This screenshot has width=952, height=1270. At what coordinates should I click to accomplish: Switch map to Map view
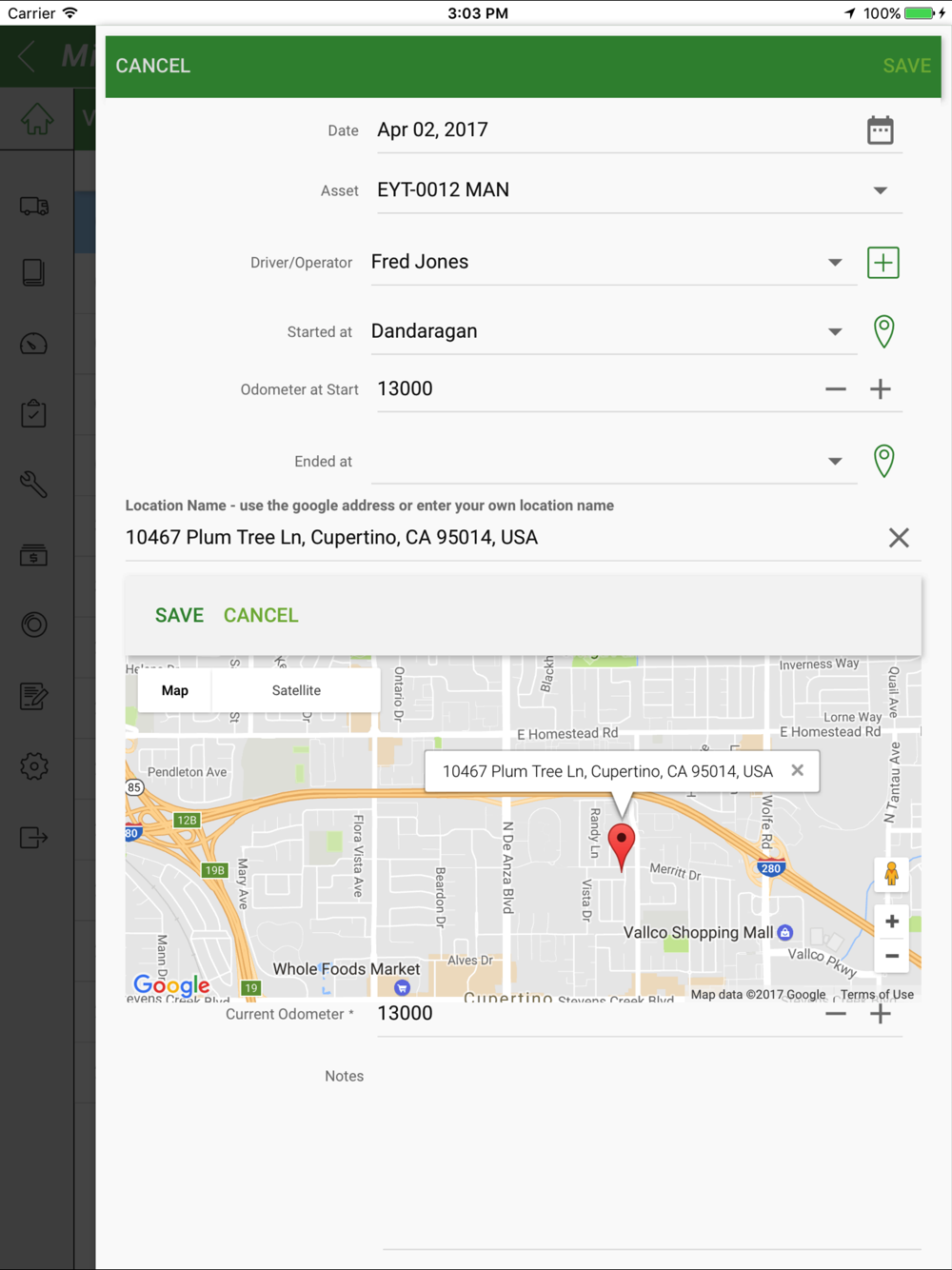(175, 690)
